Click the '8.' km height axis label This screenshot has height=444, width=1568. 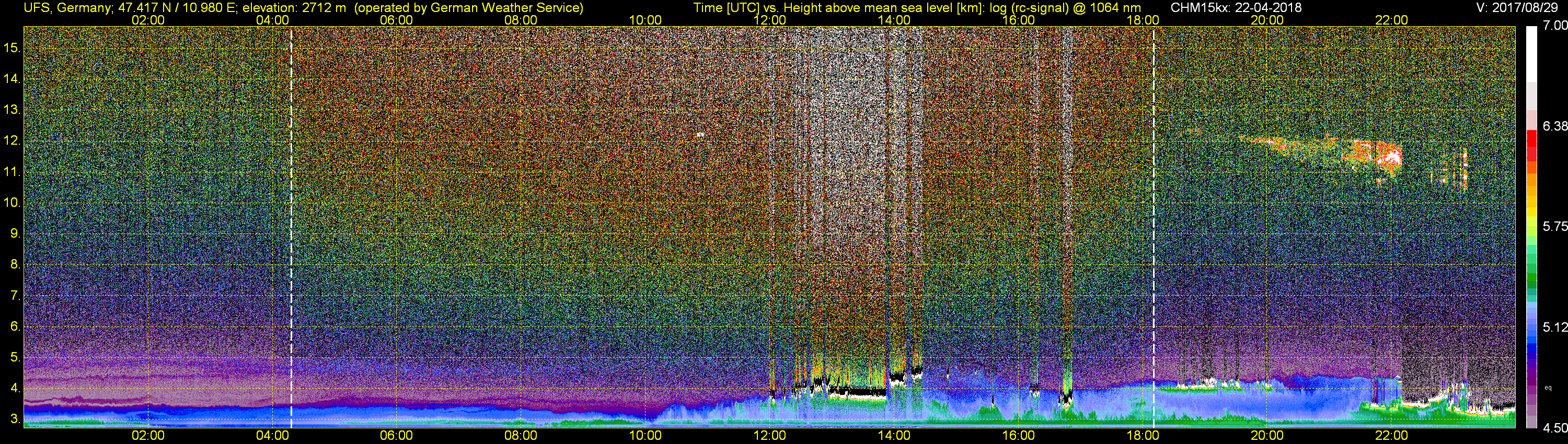click(x=16, y=264)
